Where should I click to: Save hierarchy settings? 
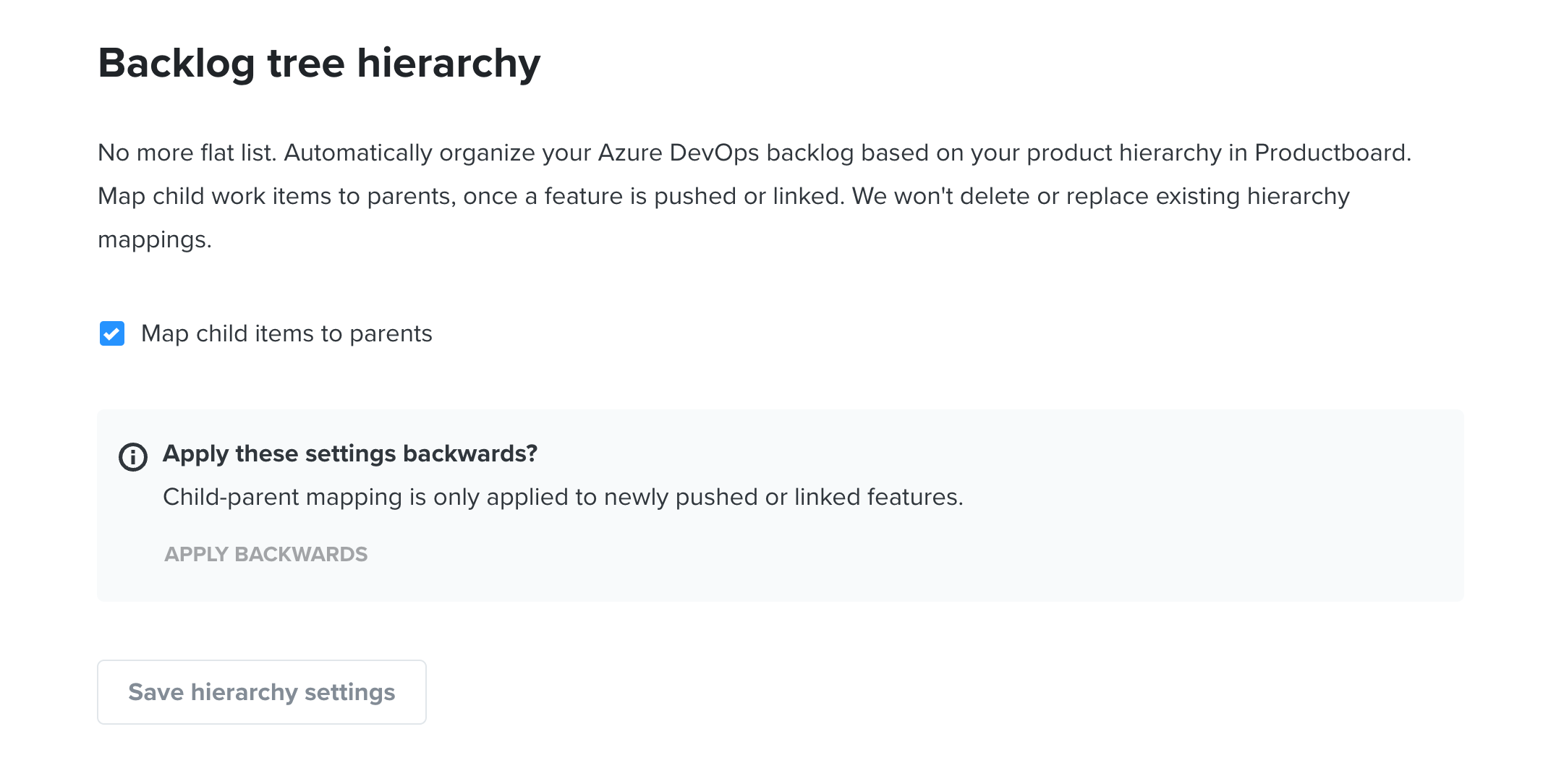coord(261,692)
